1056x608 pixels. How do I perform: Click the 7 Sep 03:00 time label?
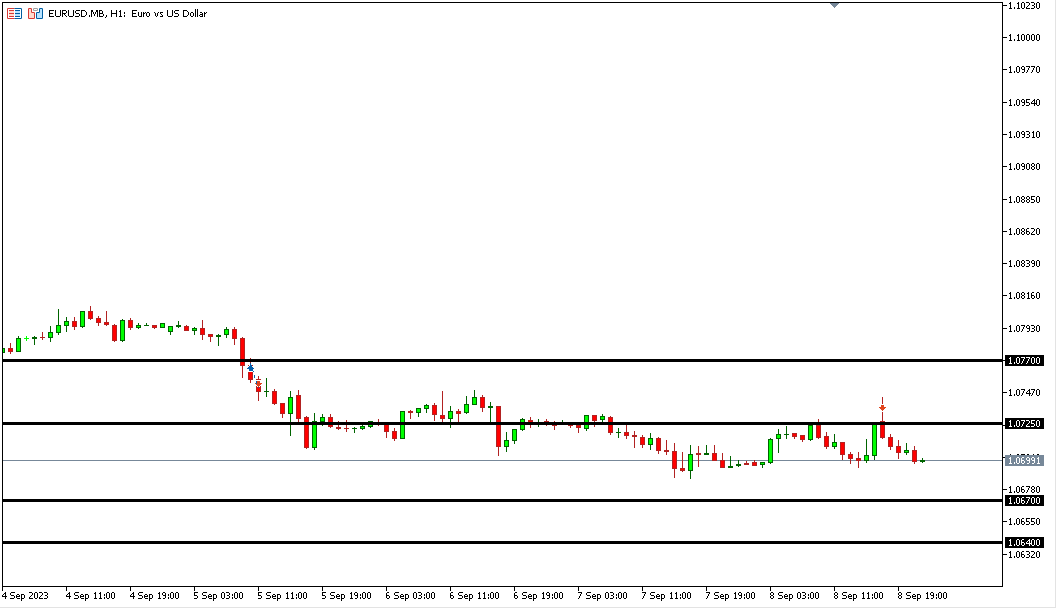pos(602,596)
